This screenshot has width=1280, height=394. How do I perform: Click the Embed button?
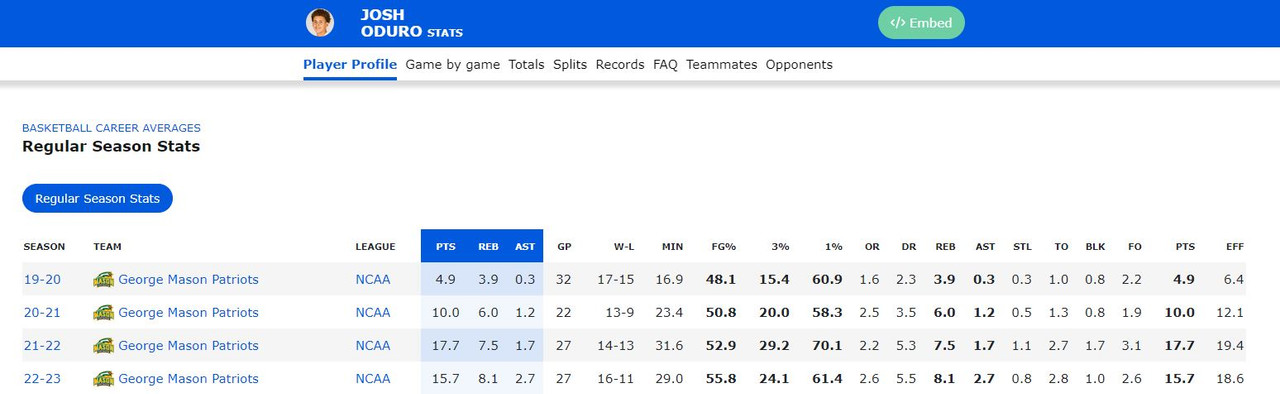click(x=921, y=23)
